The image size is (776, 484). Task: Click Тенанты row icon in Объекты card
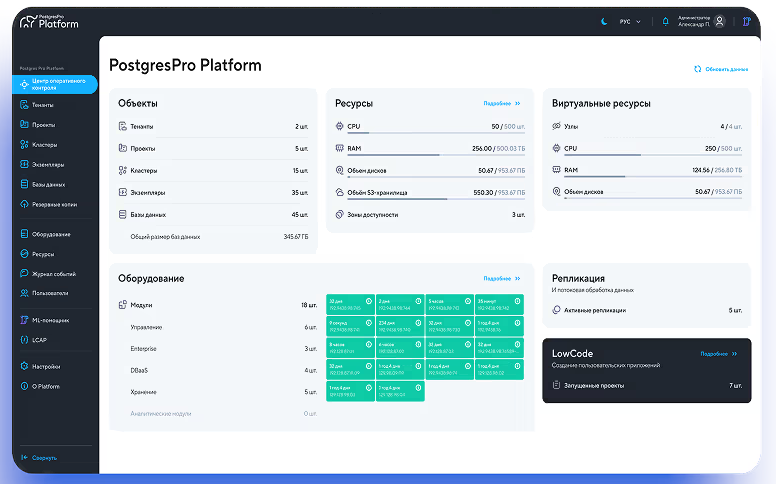pyautogui.click(x=123, y=126)
